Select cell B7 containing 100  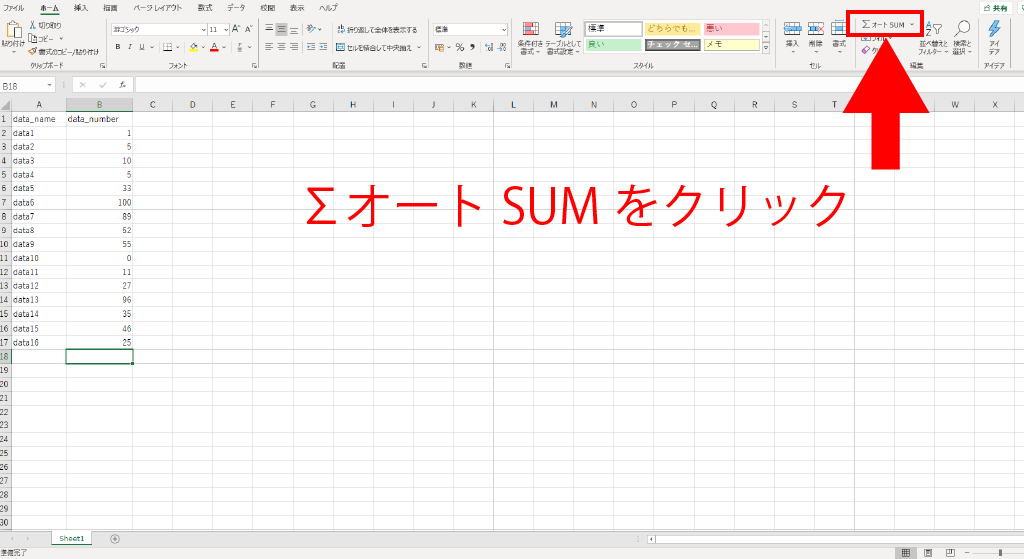99,203
